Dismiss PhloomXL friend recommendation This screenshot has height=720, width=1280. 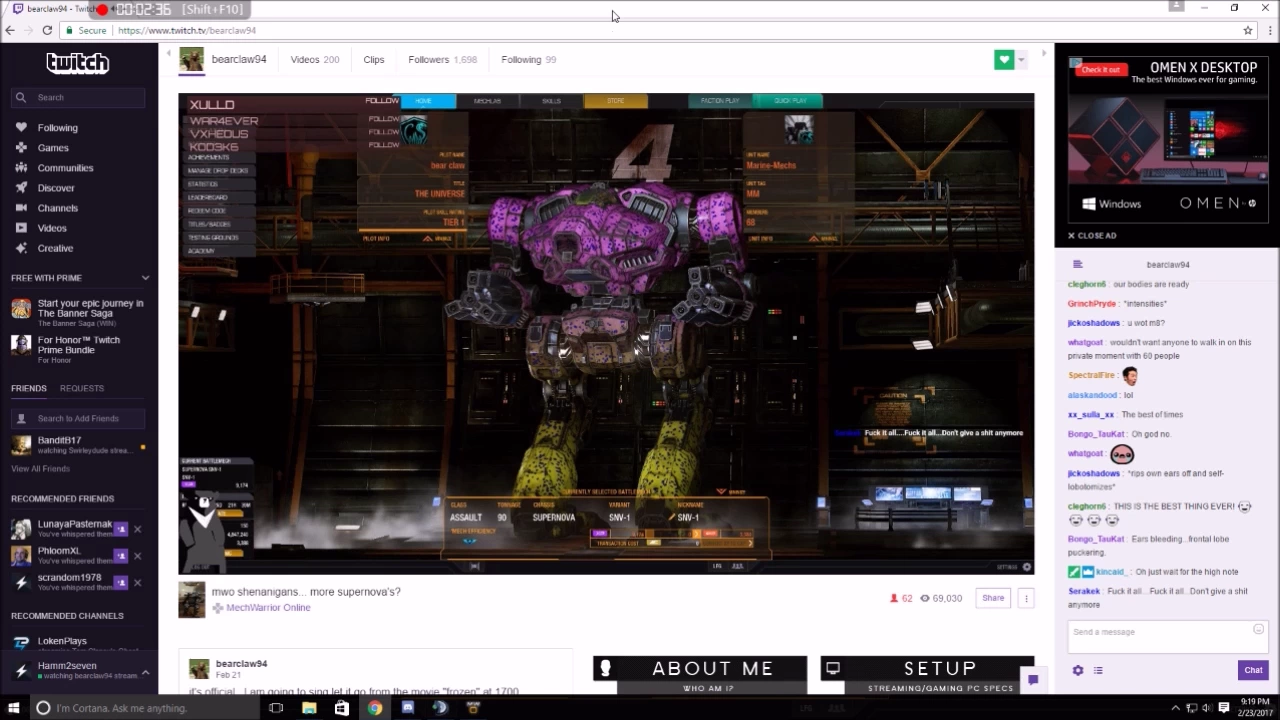(138, 556)
